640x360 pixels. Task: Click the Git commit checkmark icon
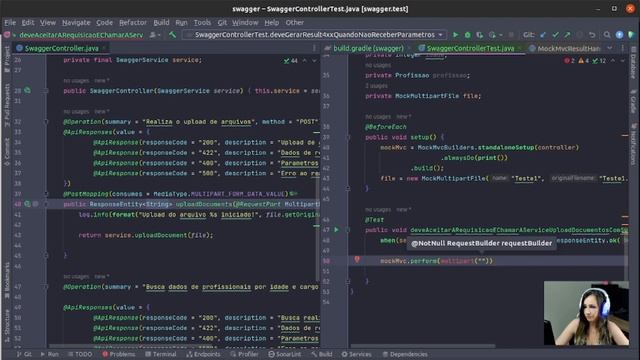click(x=555, y=35)
